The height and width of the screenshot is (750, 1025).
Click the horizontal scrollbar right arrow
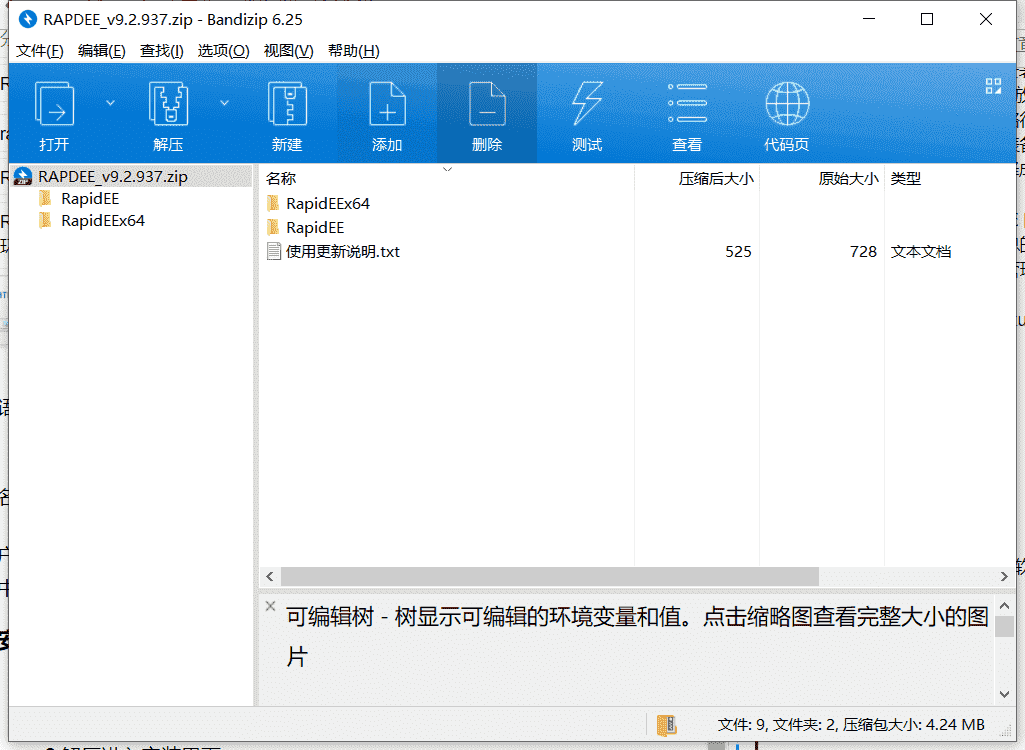point(1004,577)
